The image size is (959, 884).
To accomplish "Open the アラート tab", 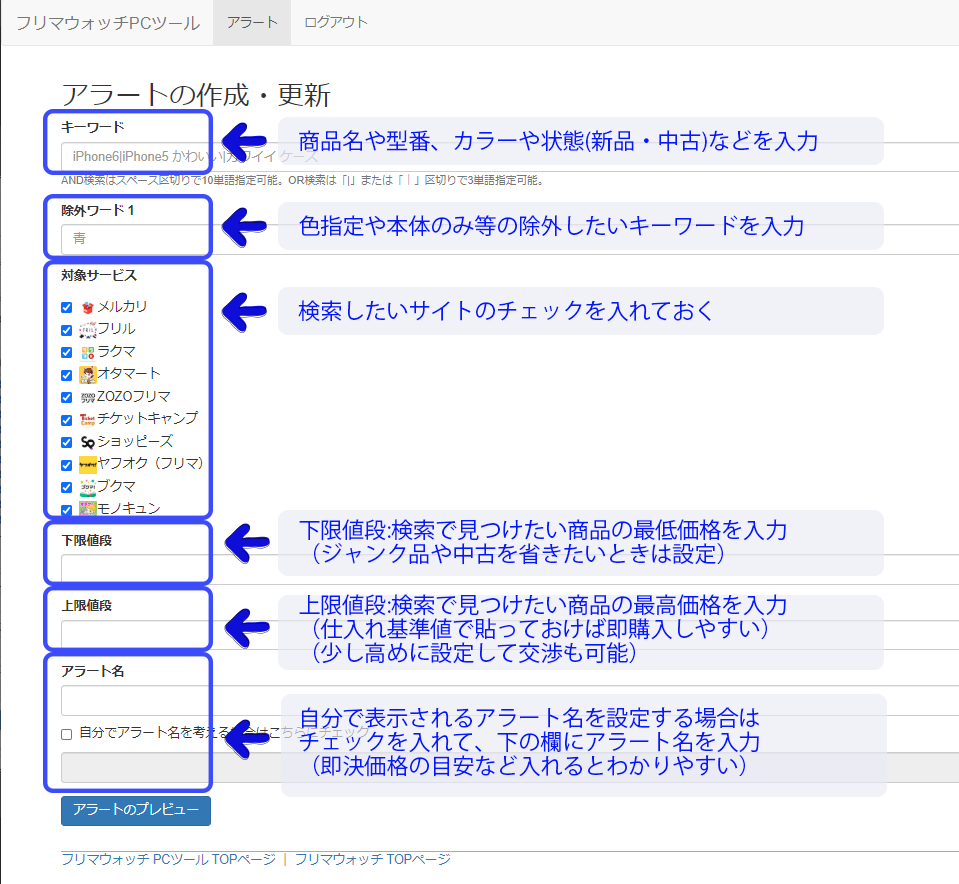I will 252,22.
